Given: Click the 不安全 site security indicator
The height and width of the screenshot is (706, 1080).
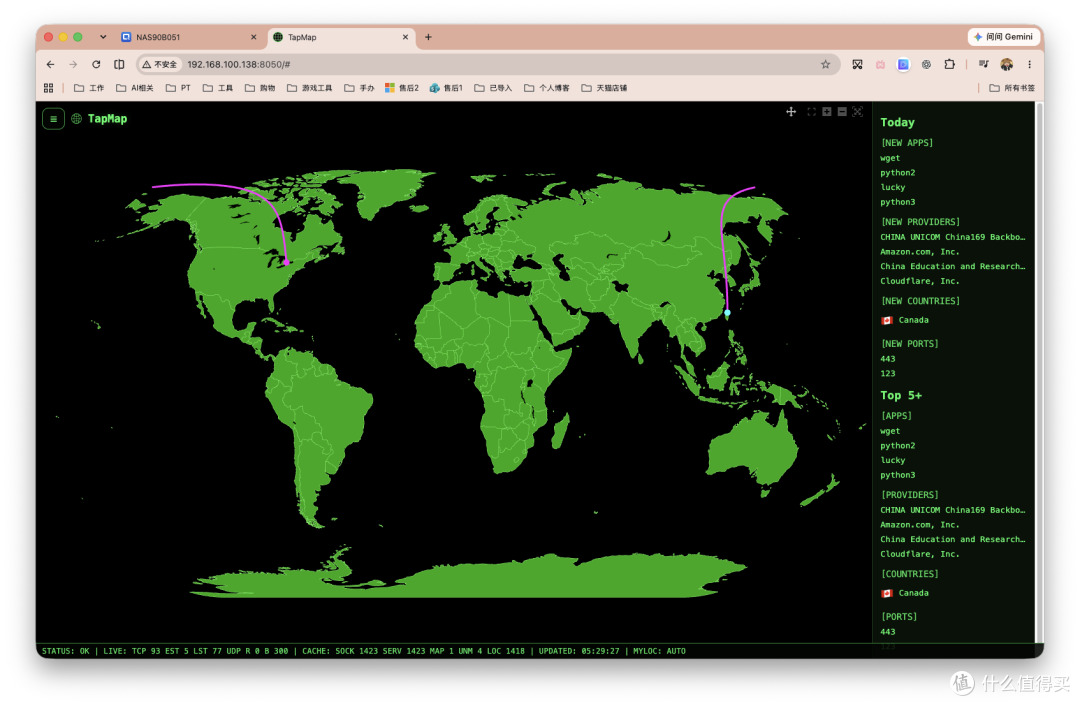Looking at the screenshot, I should click(x=160, y=64).
